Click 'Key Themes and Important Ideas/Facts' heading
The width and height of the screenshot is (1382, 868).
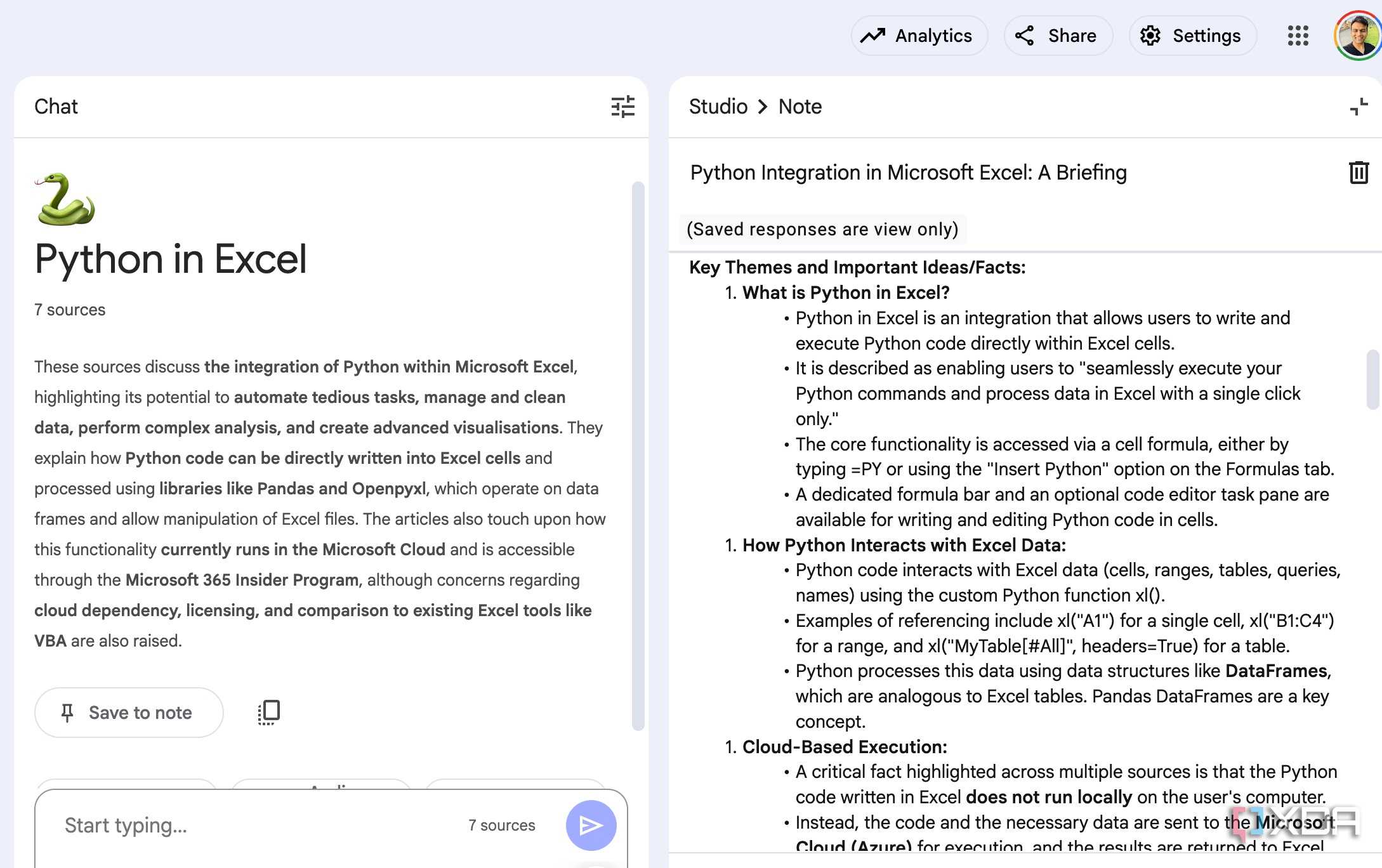click(857, 267)
